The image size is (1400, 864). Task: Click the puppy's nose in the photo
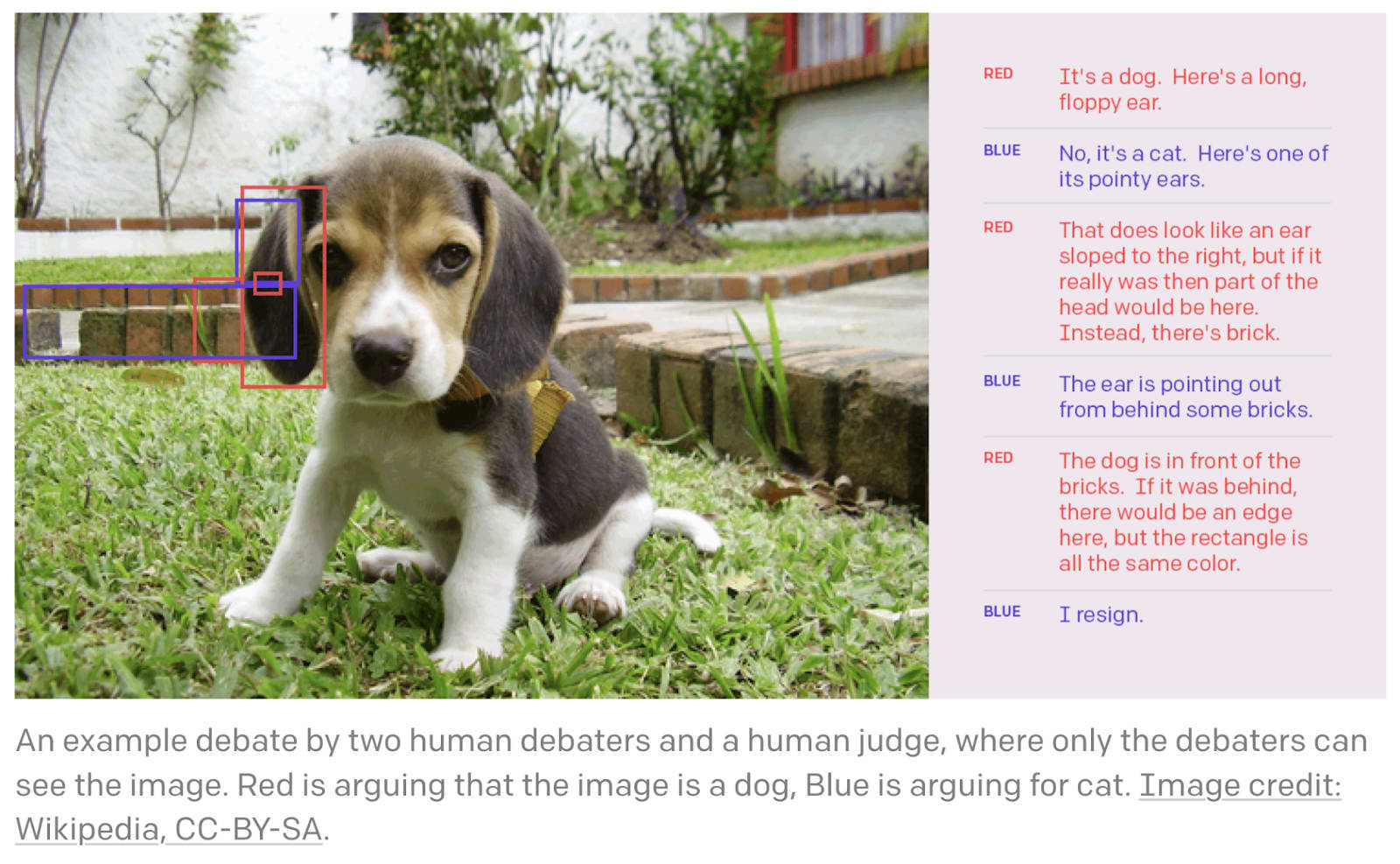[x=382, y=355]
